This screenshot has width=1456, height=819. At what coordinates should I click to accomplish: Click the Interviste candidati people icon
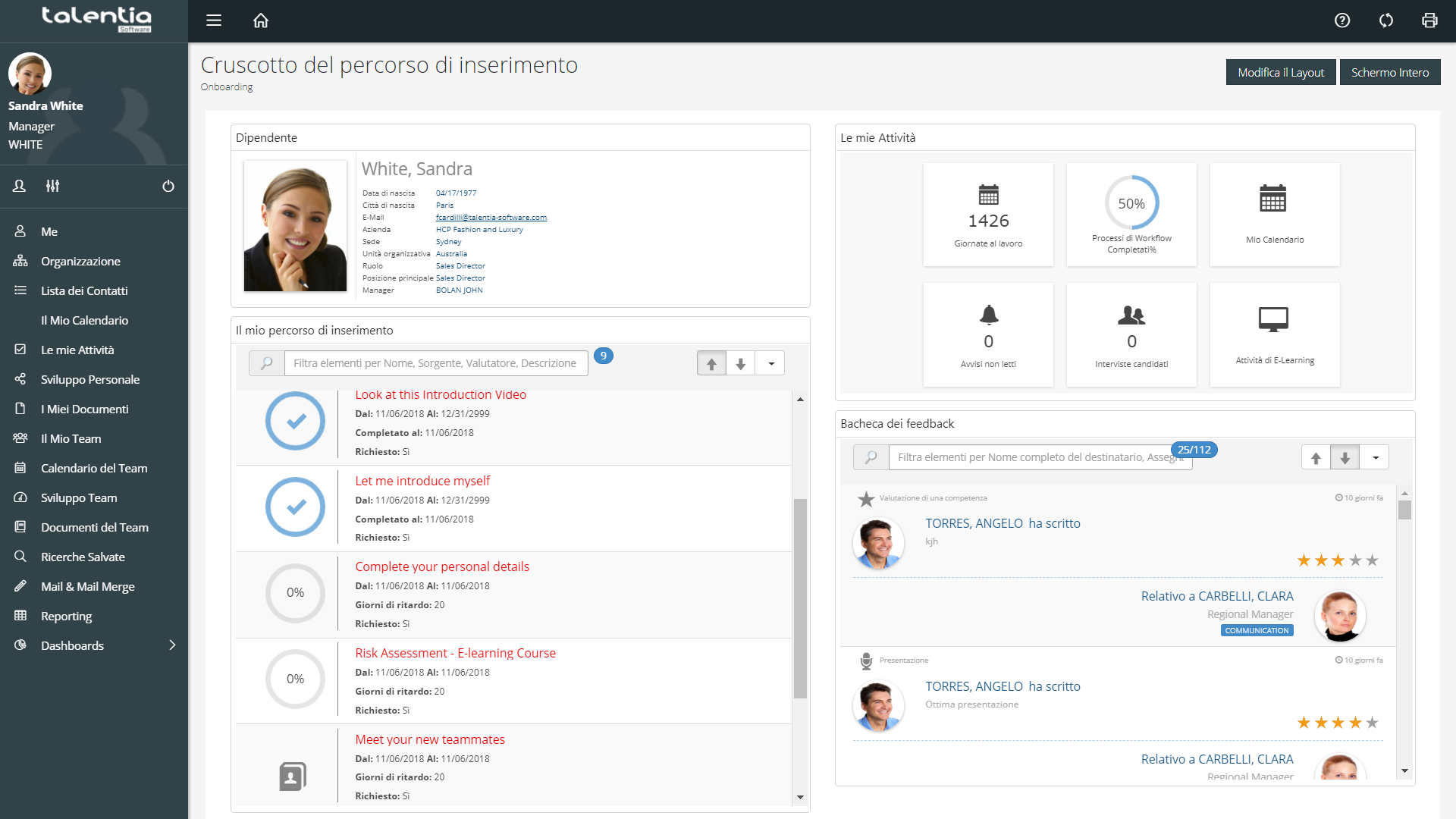(1131, 316)
